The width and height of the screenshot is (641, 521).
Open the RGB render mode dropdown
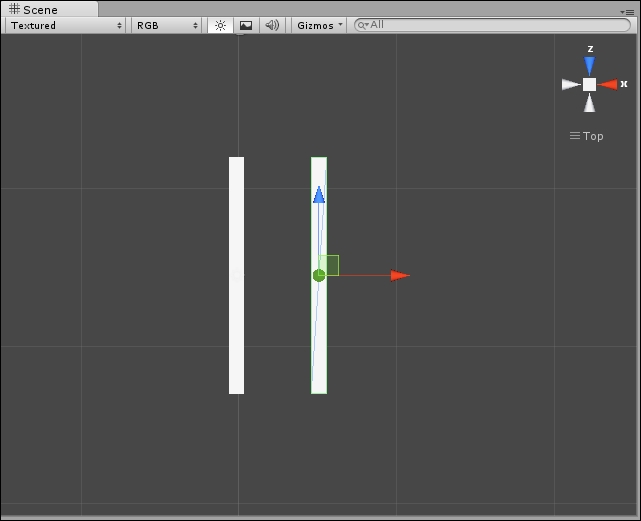tap(166, 25)
